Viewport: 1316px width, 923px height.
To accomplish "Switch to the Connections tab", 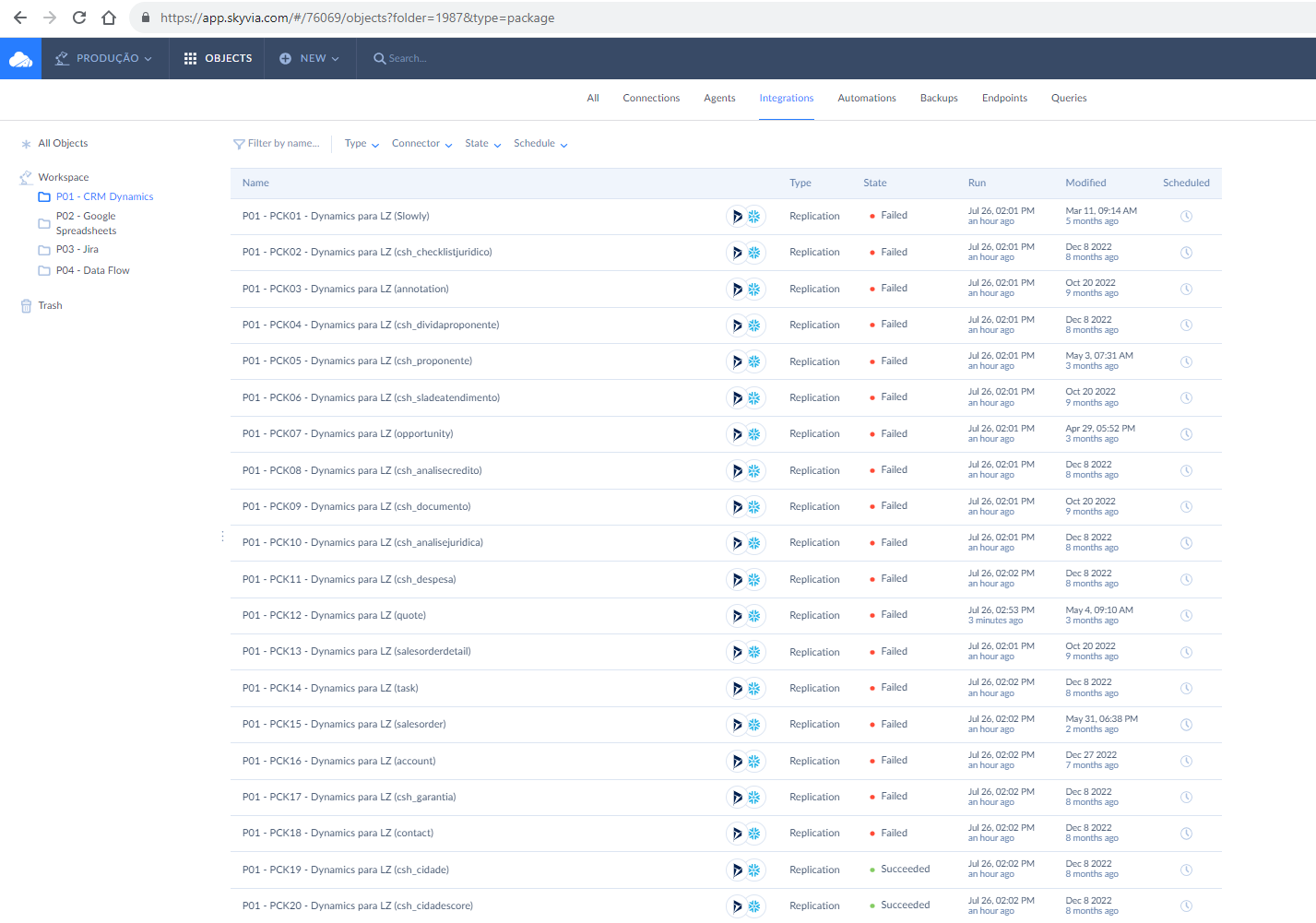I will click(651, 99).
